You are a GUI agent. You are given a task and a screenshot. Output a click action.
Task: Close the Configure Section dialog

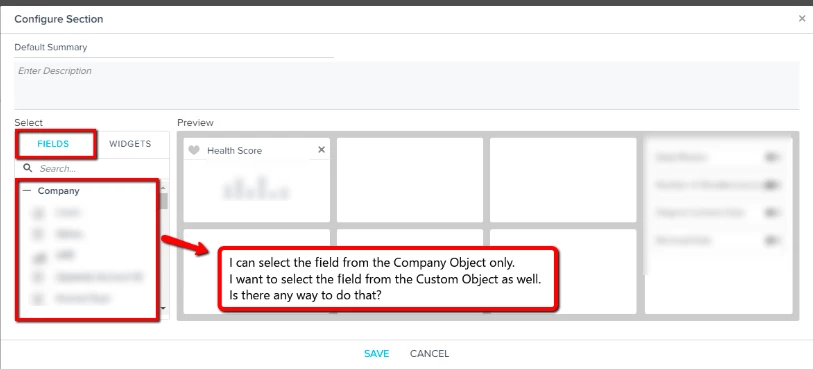click(802, 19)
